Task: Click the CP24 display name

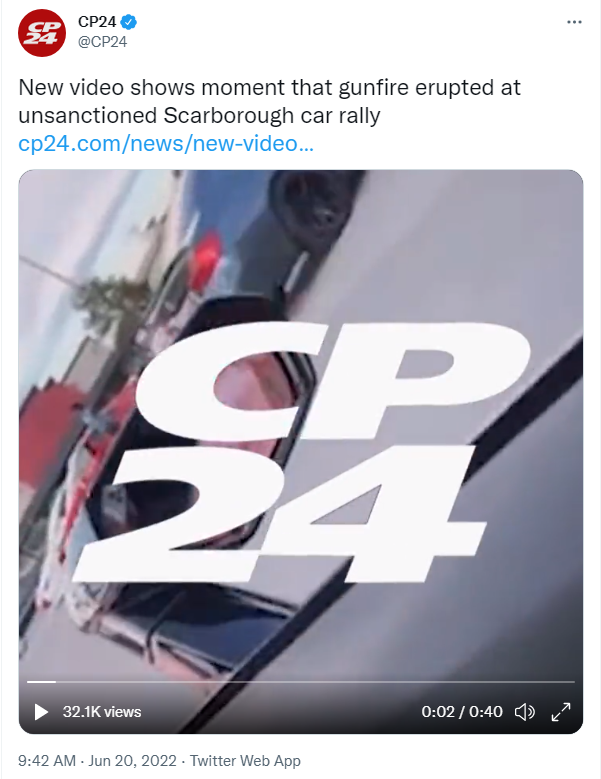Action: click(x=97, y=22)
